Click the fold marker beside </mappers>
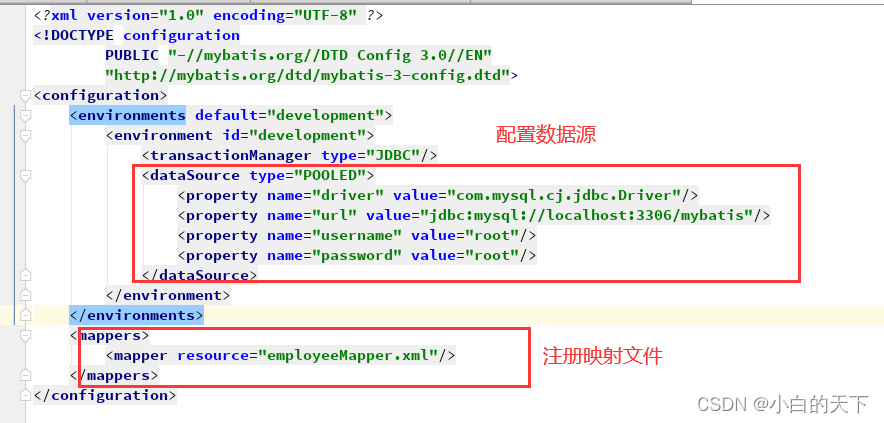 coord(24,375)
